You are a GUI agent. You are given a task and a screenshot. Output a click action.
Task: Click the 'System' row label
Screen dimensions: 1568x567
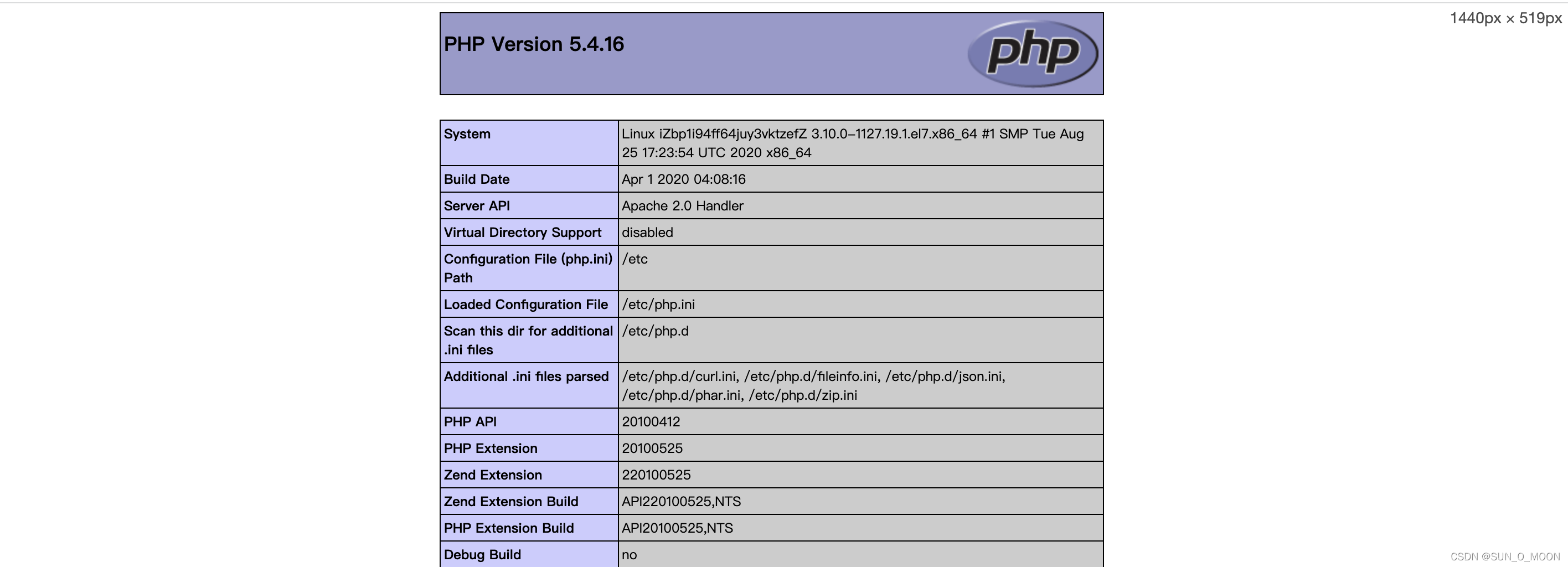467,134
